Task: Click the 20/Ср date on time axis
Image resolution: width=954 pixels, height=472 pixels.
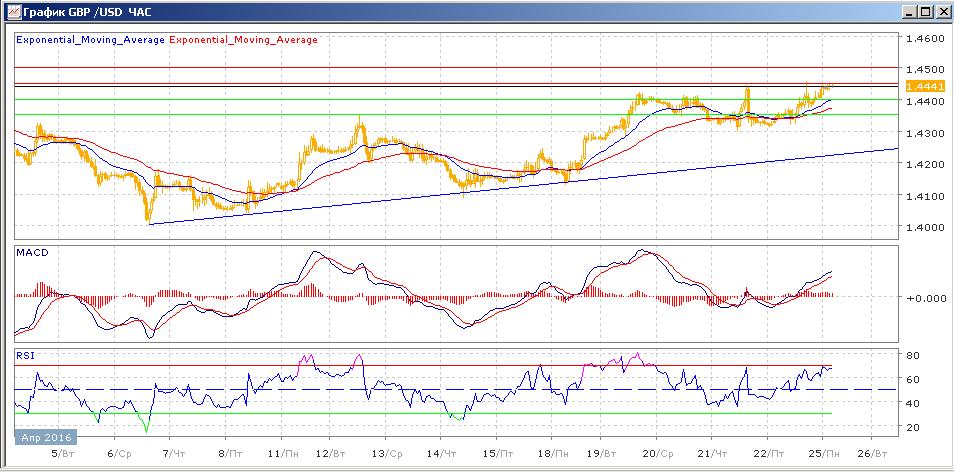Action: 657,454
